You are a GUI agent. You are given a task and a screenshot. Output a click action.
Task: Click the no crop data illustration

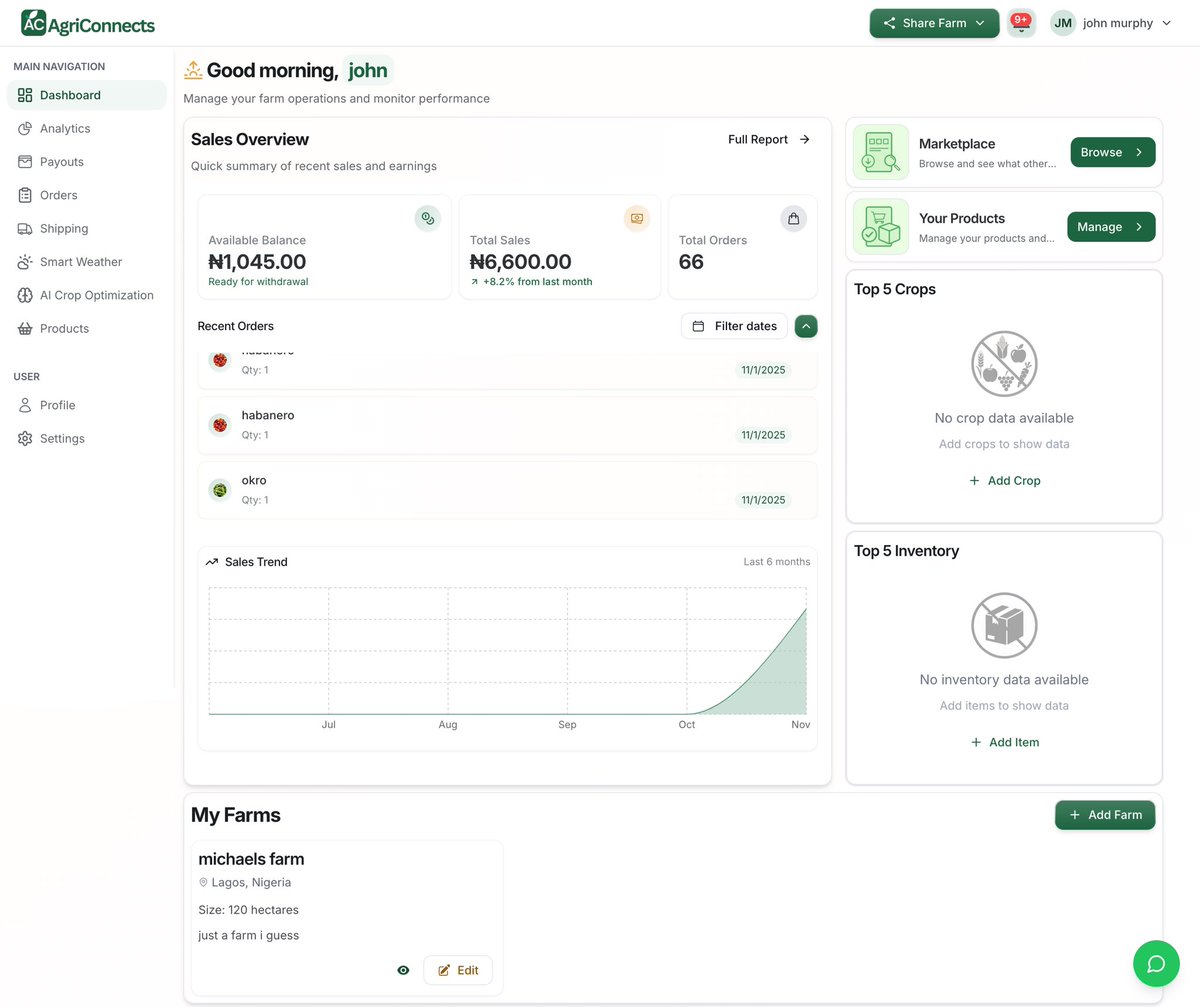coord(1004,363)
